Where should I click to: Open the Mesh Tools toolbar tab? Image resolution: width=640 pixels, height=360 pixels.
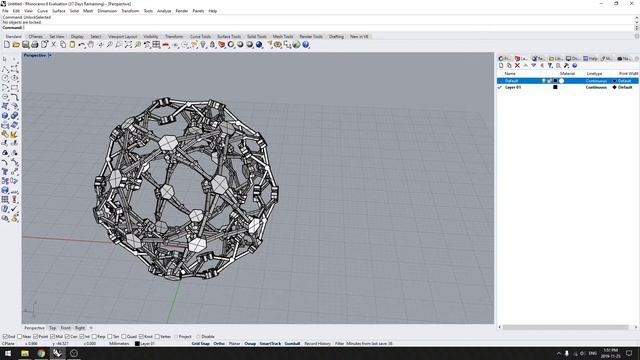point(283,36)
